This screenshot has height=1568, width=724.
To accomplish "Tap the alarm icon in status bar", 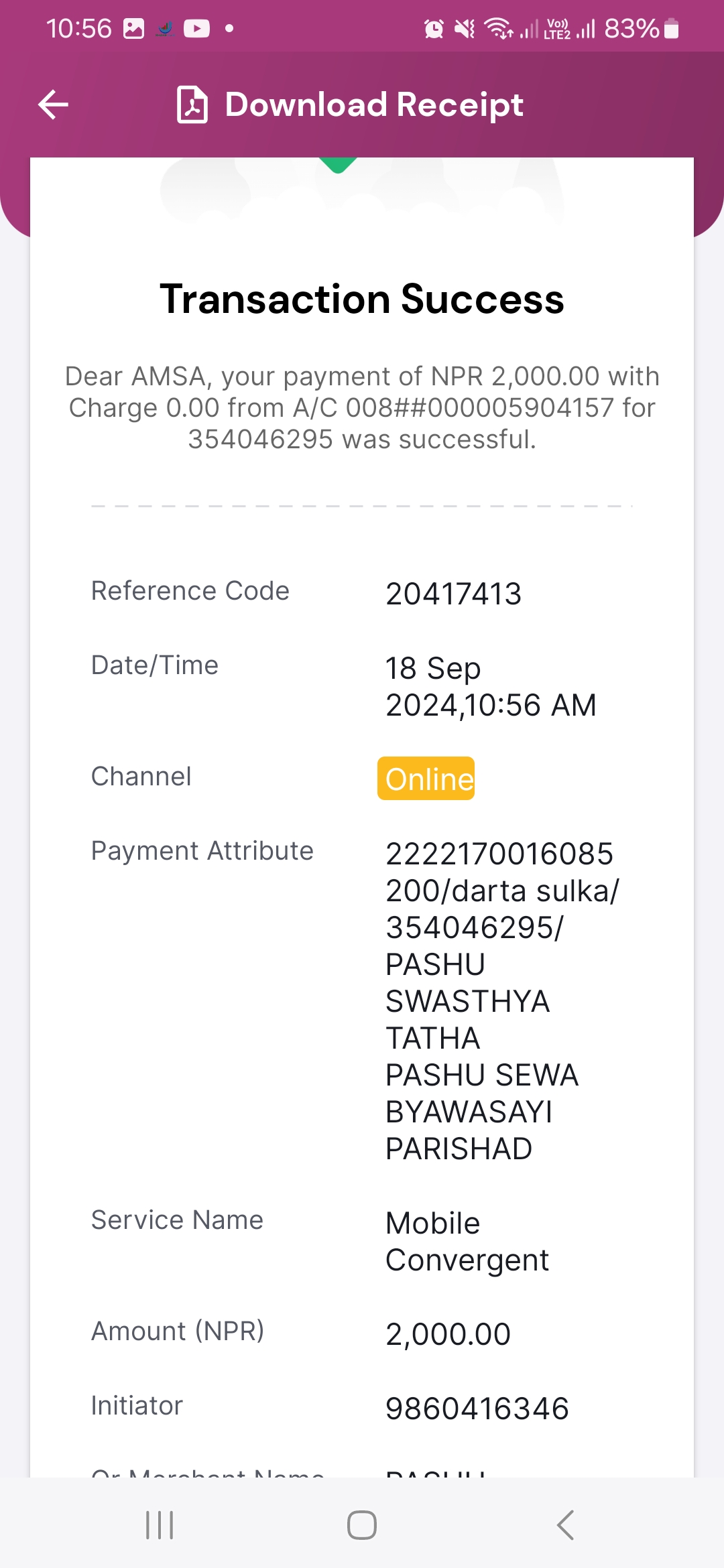I will [x=434, y=29].
